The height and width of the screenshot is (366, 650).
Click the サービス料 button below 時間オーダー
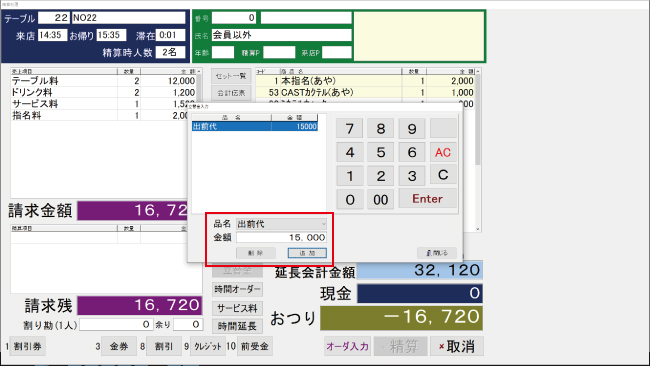coord(238,308)
